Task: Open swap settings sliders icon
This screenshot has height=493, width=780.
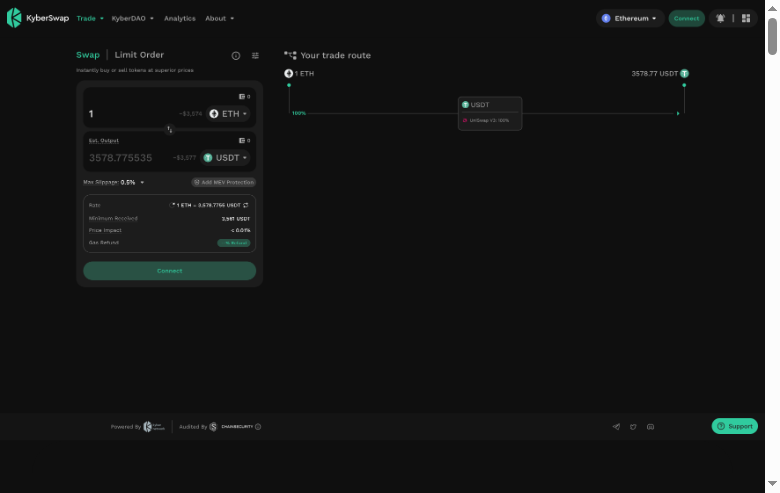Action: 255,56
